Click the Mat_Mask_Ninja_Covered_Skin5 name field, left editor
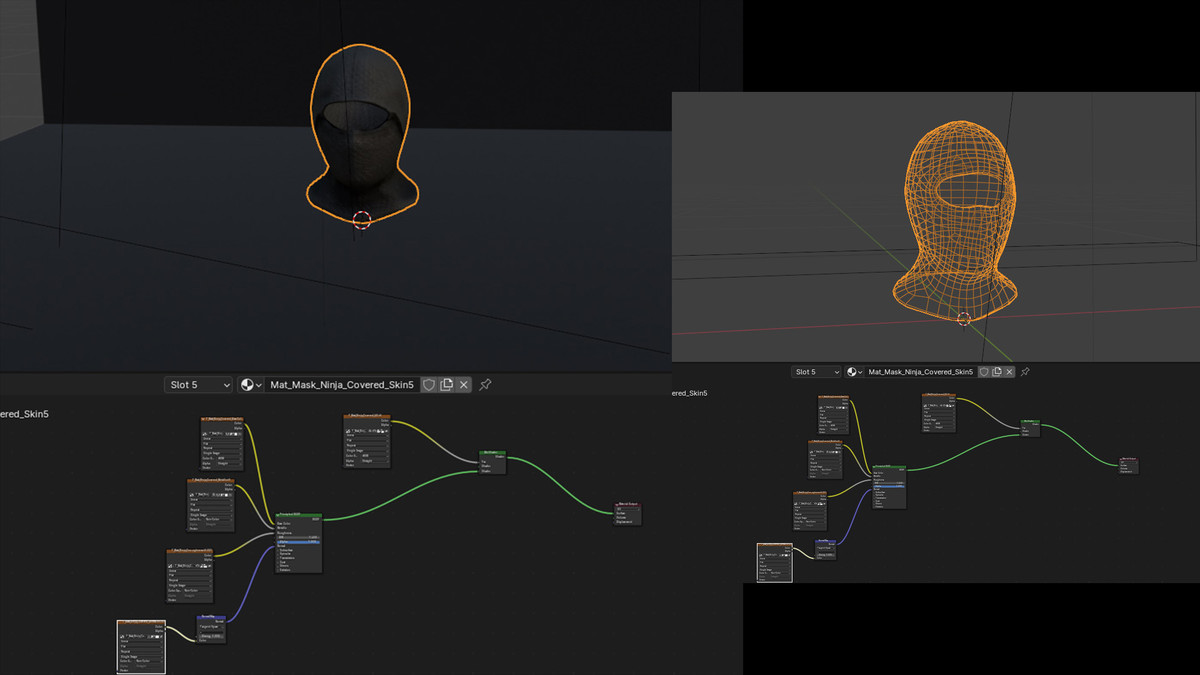The width and height of the screenshot is (1200, 675). (342, 385)
